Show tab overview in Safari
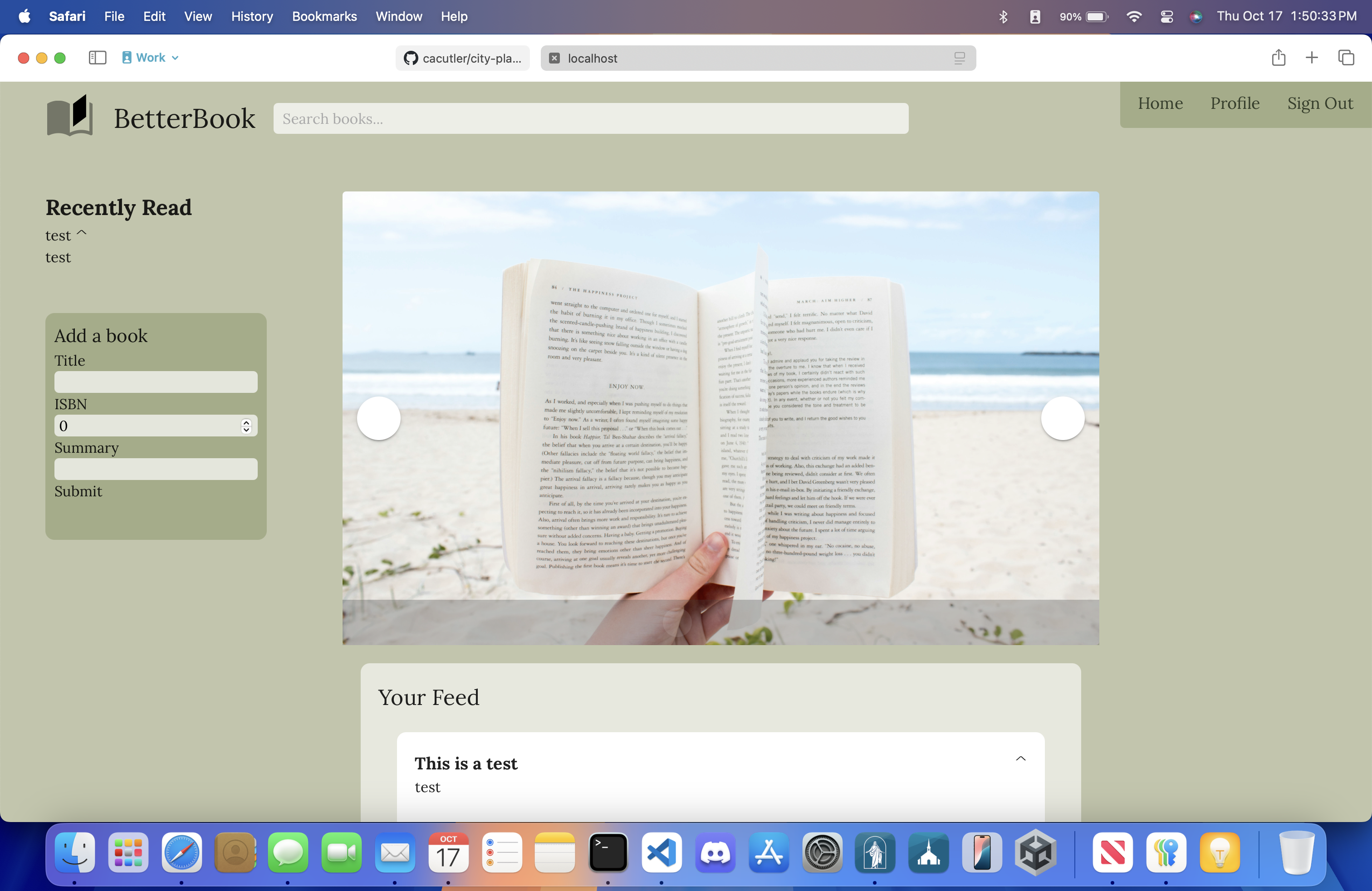1372x891 pixels. pos(1346,58)
